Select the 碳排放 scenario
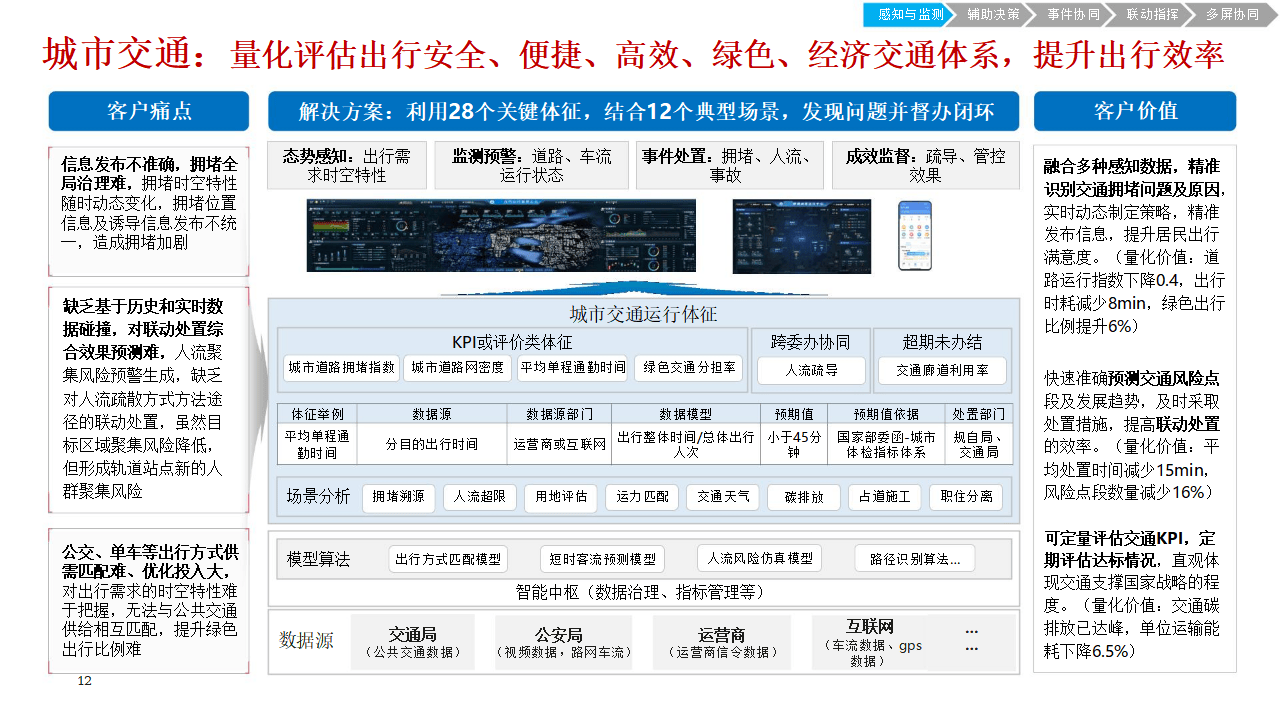1280x720 pixels. click(x=803, y=497)
